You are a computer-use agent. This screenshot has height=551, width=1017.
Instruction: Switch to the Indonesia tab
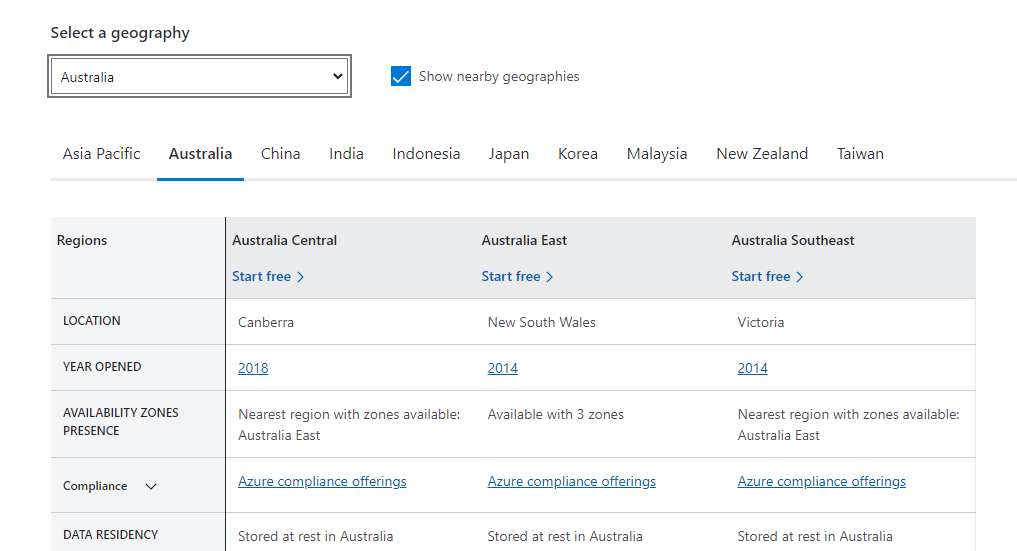426,154
